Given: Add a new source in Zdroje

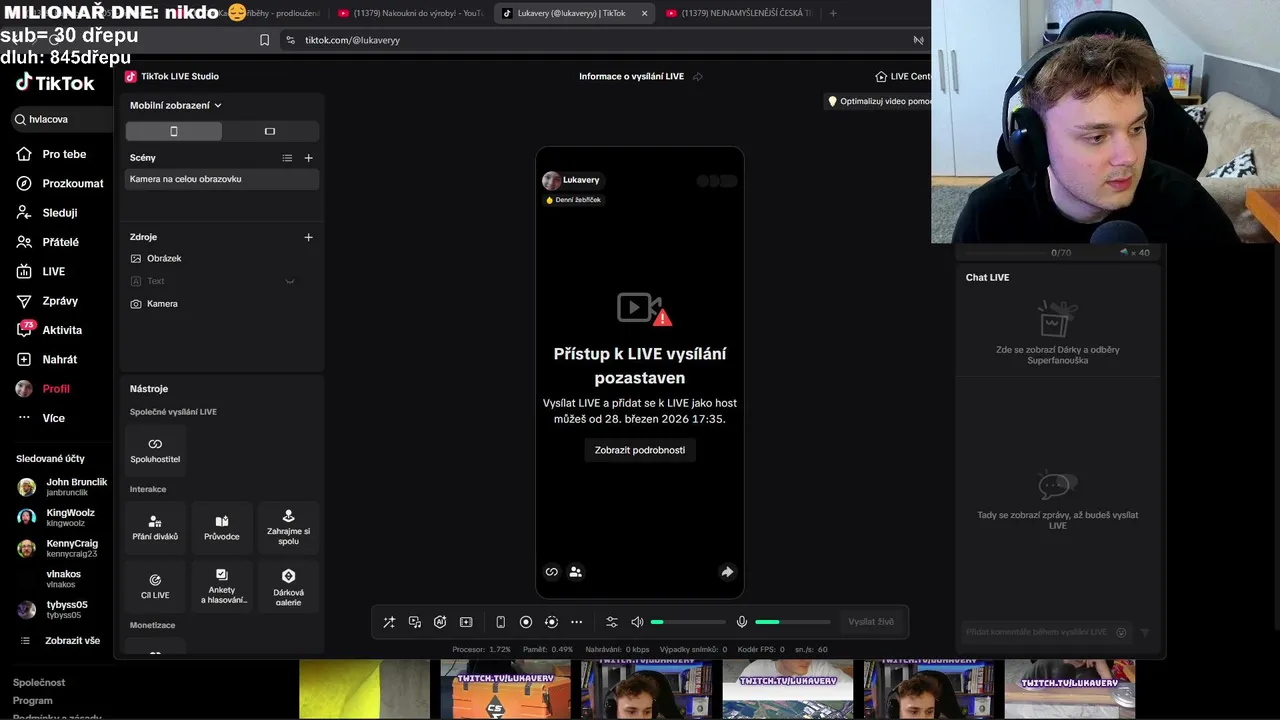Looking at the screenshot, I should pyautogui.click(x=308, y=237).
